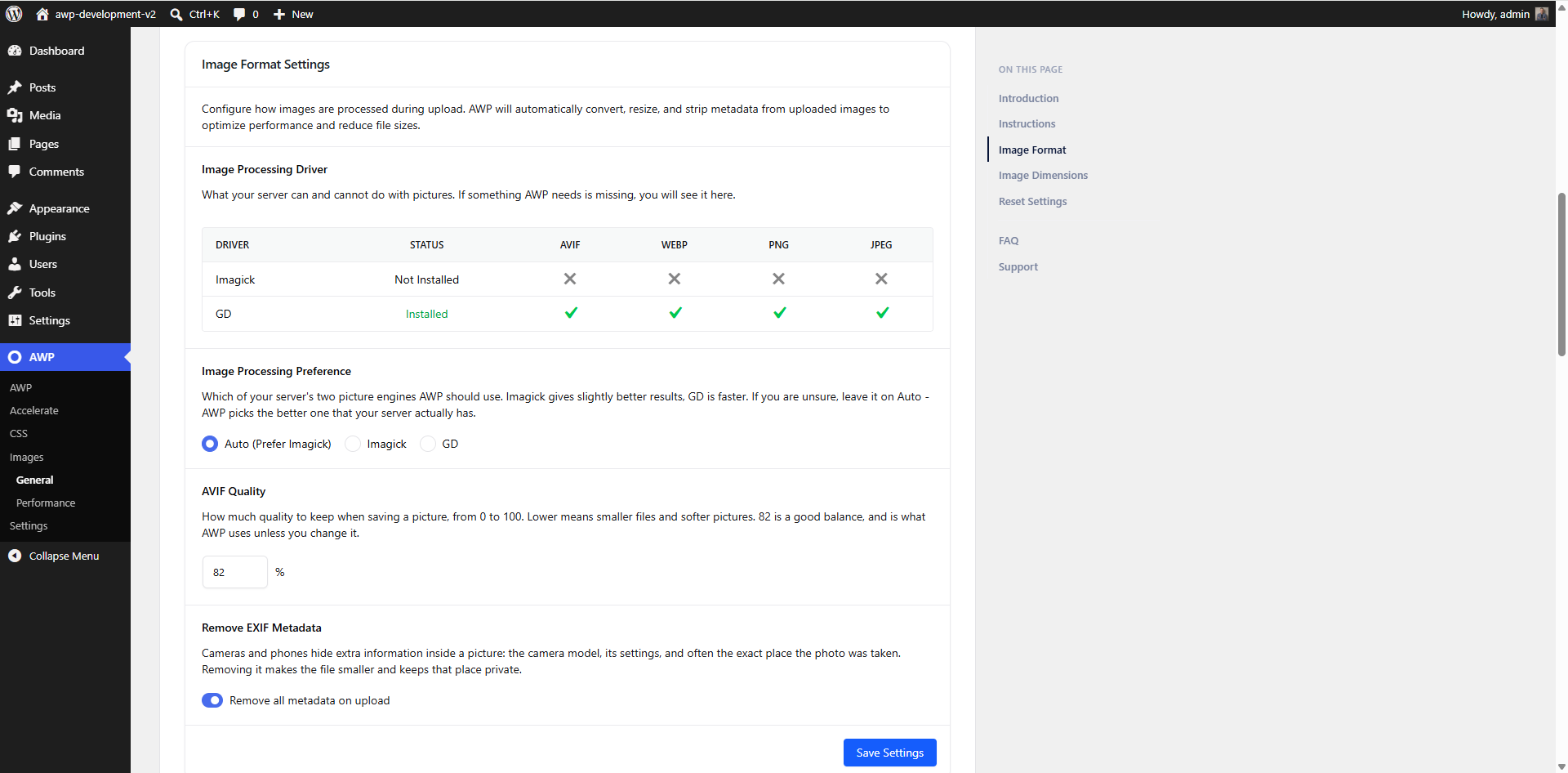Open the CSS submenu item
Screen dimensions: 1568x773
click(x=19, y=433)
